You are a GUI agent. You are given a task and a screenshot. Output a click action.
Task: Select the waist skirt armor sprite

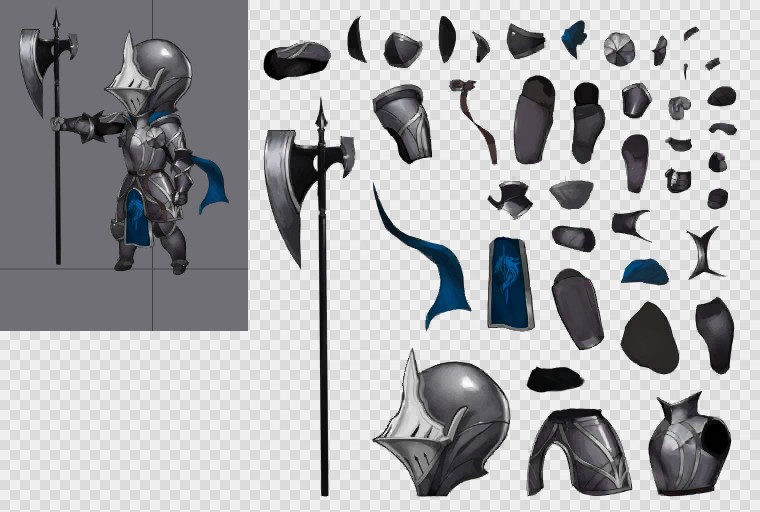579,452
